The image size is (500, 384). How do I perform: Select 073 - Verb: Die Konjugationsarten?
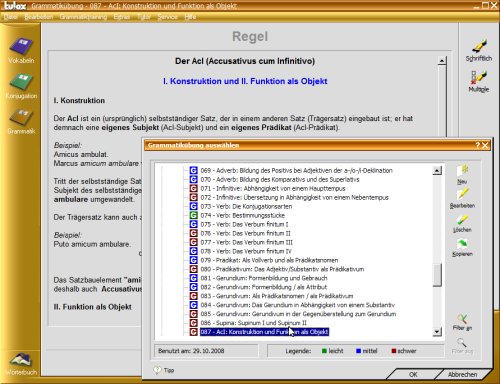point(246,206)
